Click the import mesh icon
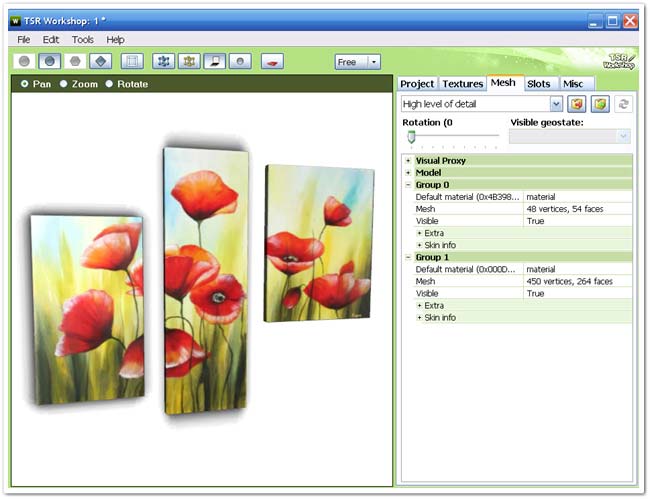650x499 pixels. (x=577, y=104)
